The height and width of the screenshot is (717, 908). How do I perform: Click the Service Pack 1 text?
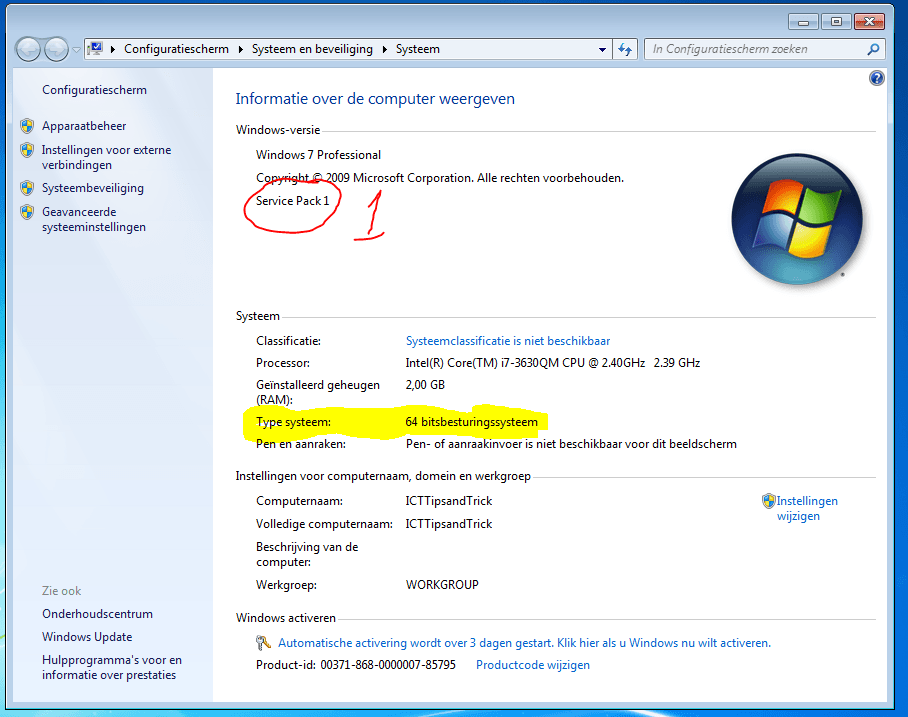click(x=292, y=201)
